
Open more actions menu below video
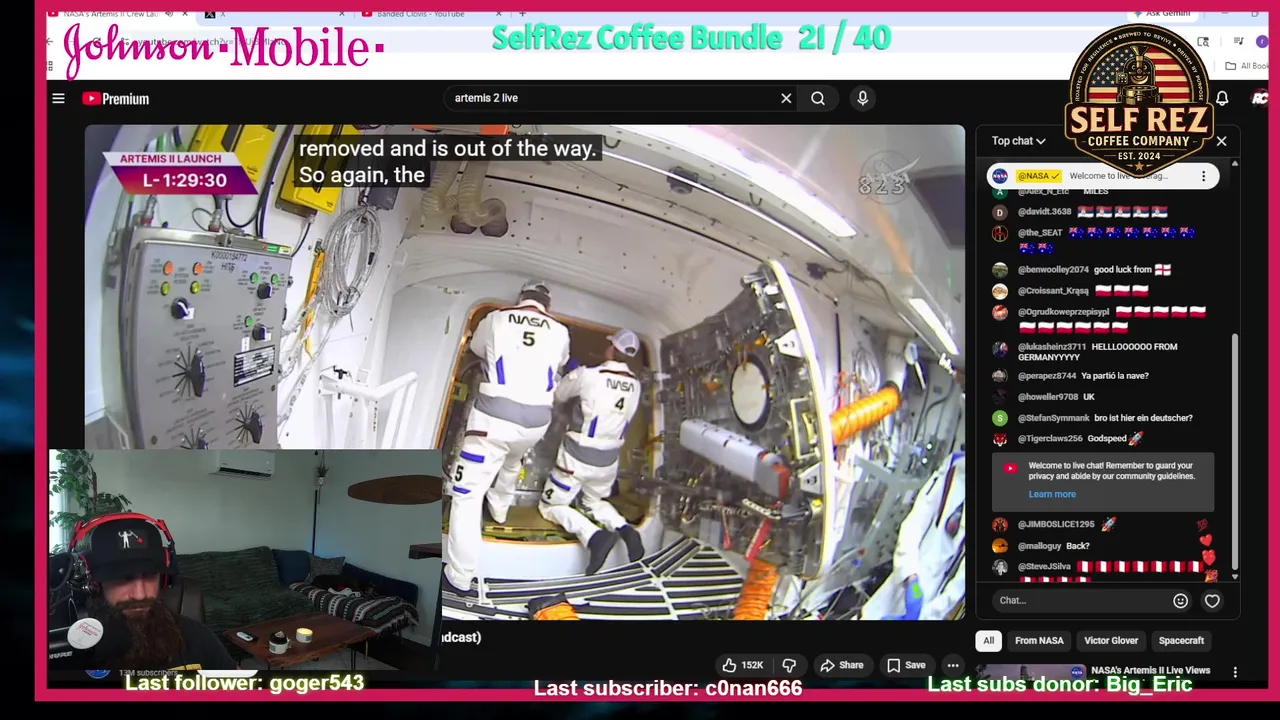click(953, 665)
